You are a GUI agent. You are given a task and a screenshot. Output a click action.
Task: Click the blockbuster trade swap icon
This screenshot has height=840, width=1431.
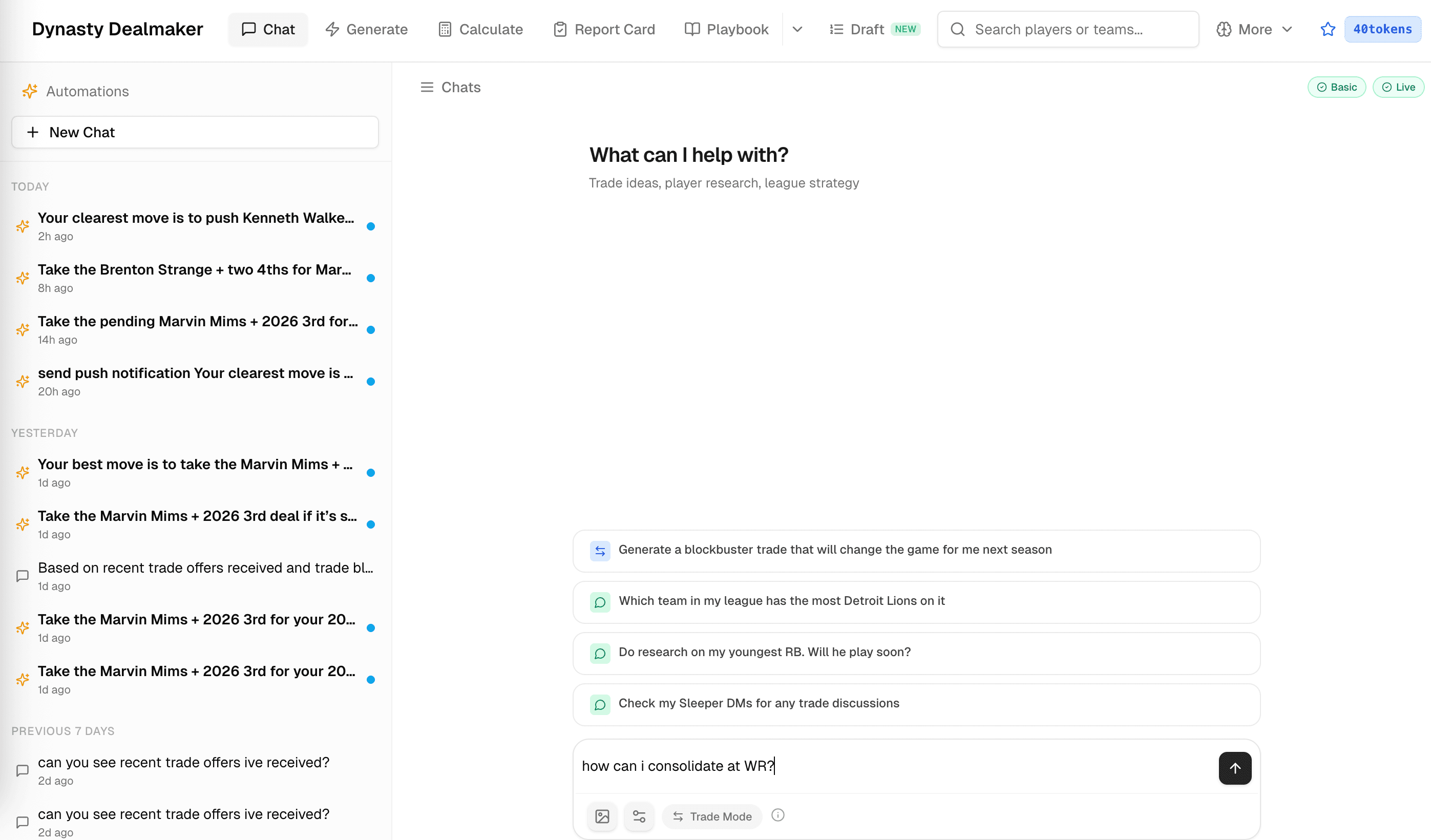point(600,550)
